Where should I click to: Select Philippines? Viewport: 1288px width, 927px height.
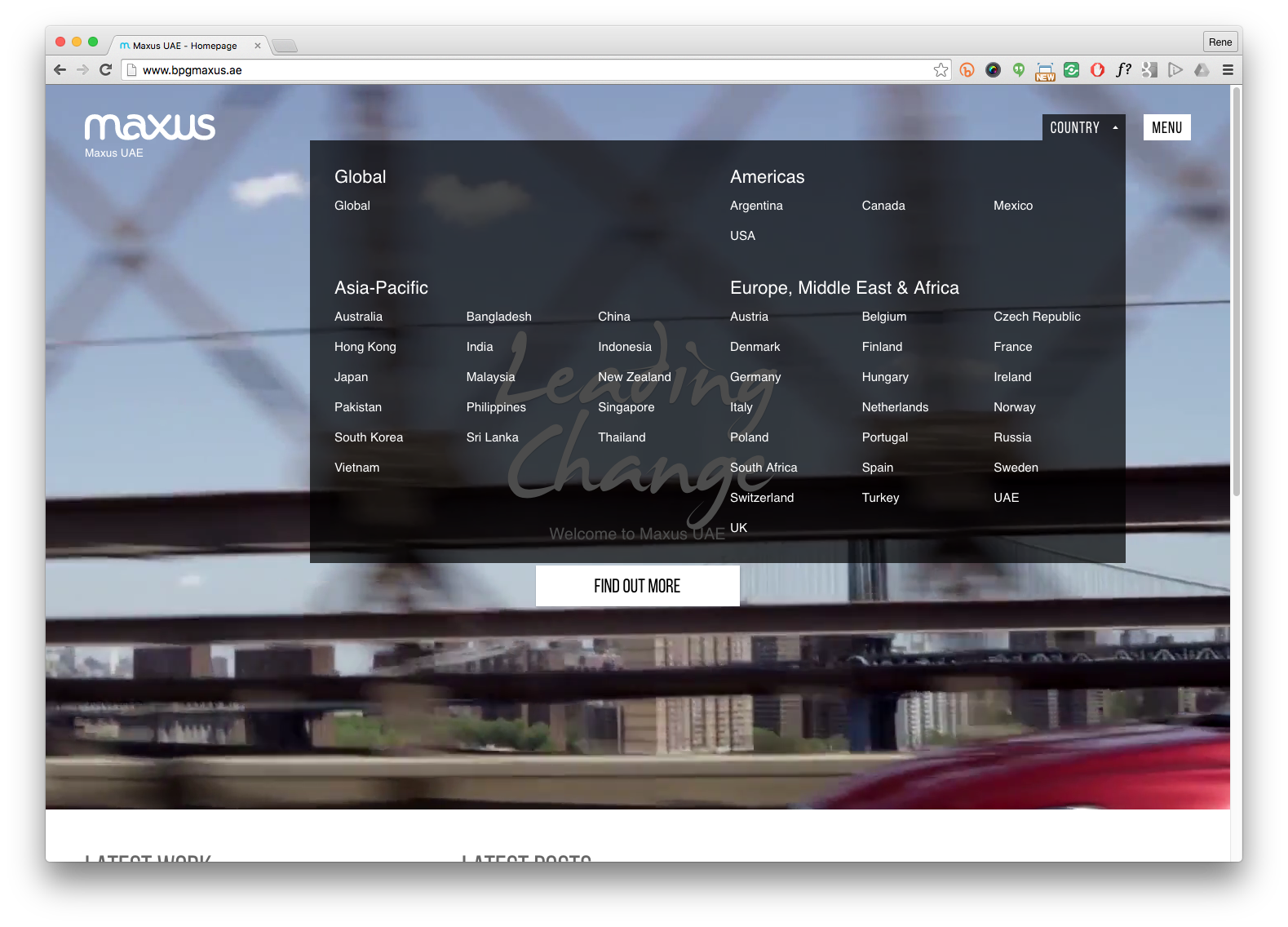[x=496, y=407]
